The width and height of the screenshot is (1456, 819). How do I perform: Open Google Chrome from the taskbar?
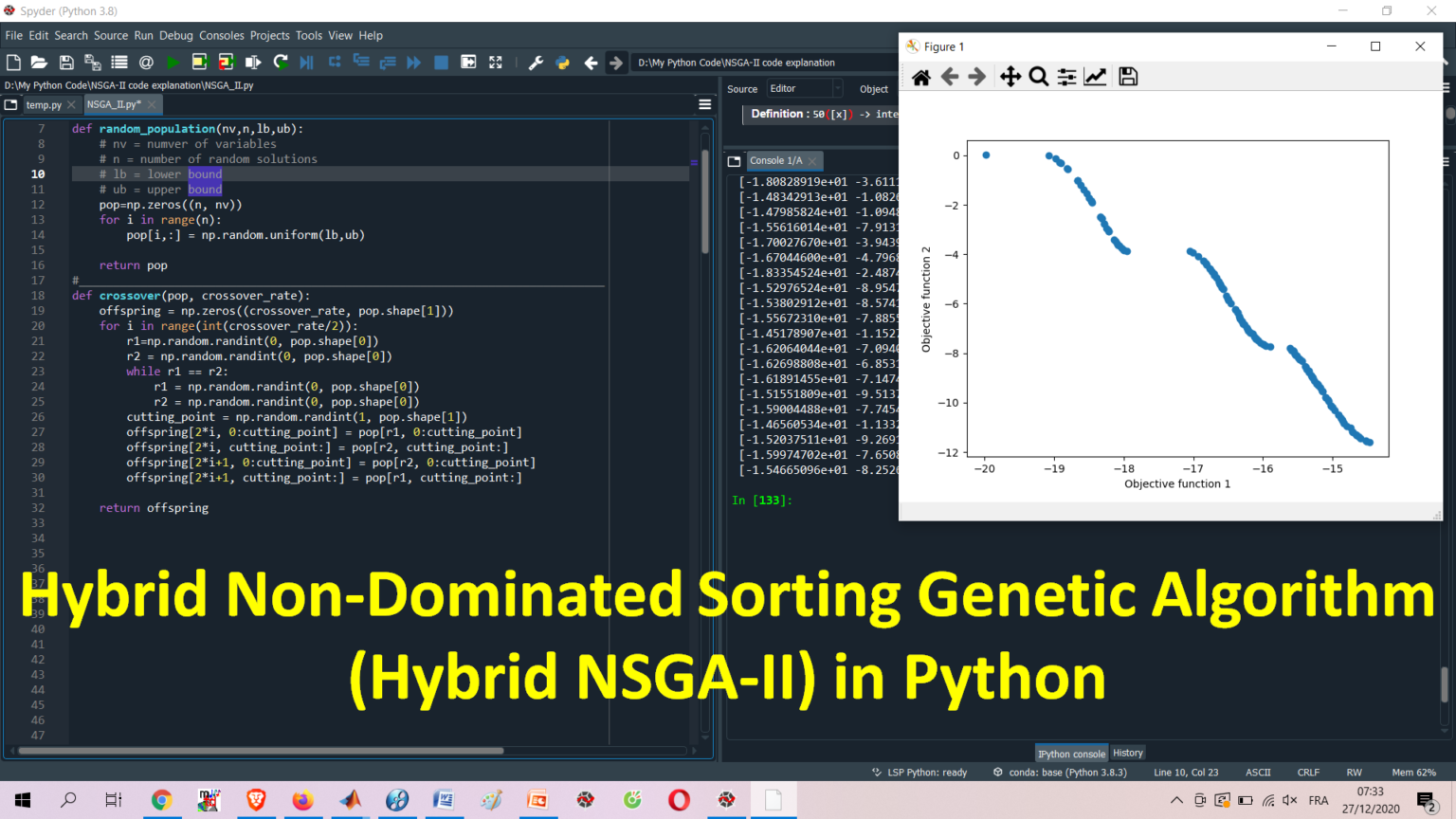click(161, 800)
